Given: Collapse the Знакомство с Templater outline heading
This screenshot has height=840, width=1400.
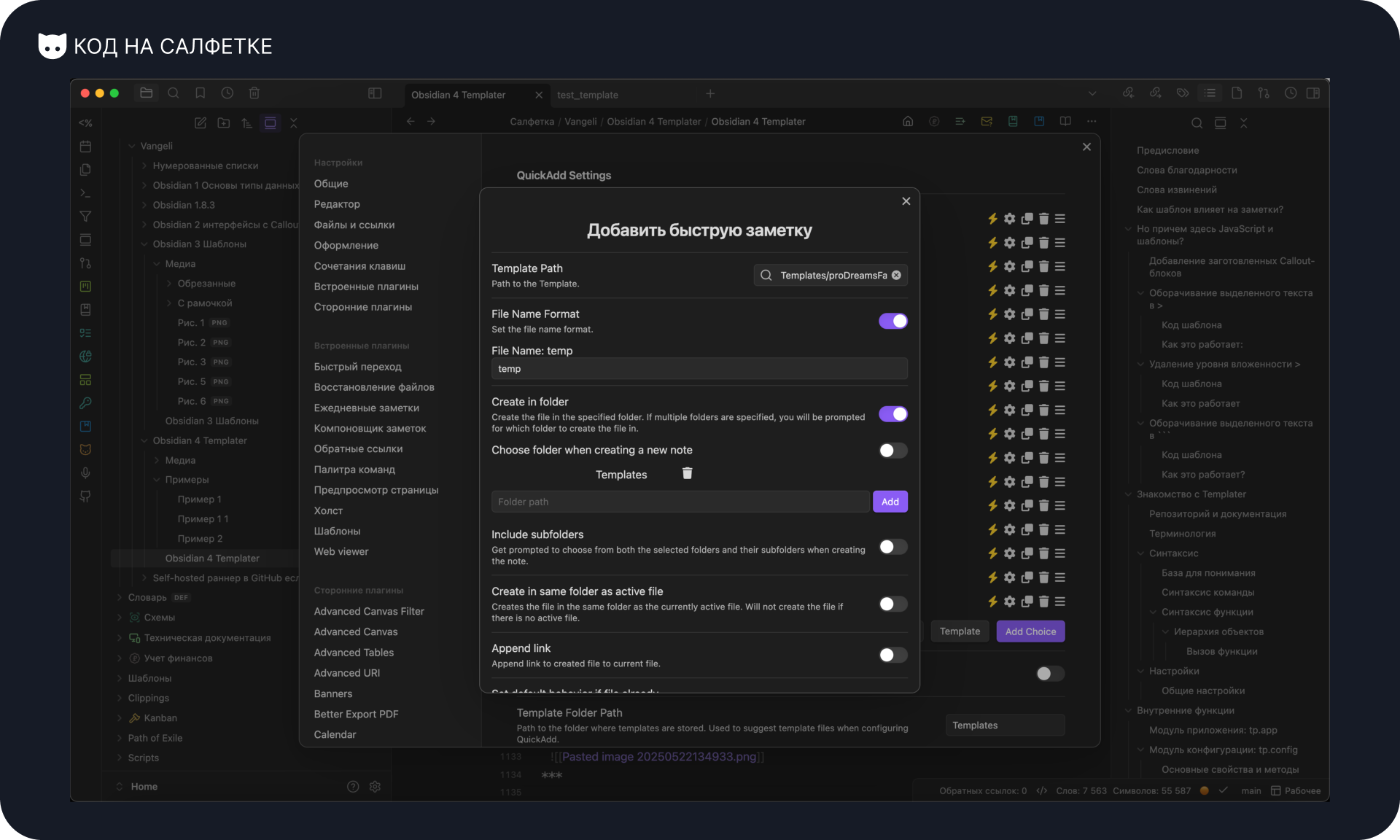Looking at the screenshot, I should tap(1128, 494).
